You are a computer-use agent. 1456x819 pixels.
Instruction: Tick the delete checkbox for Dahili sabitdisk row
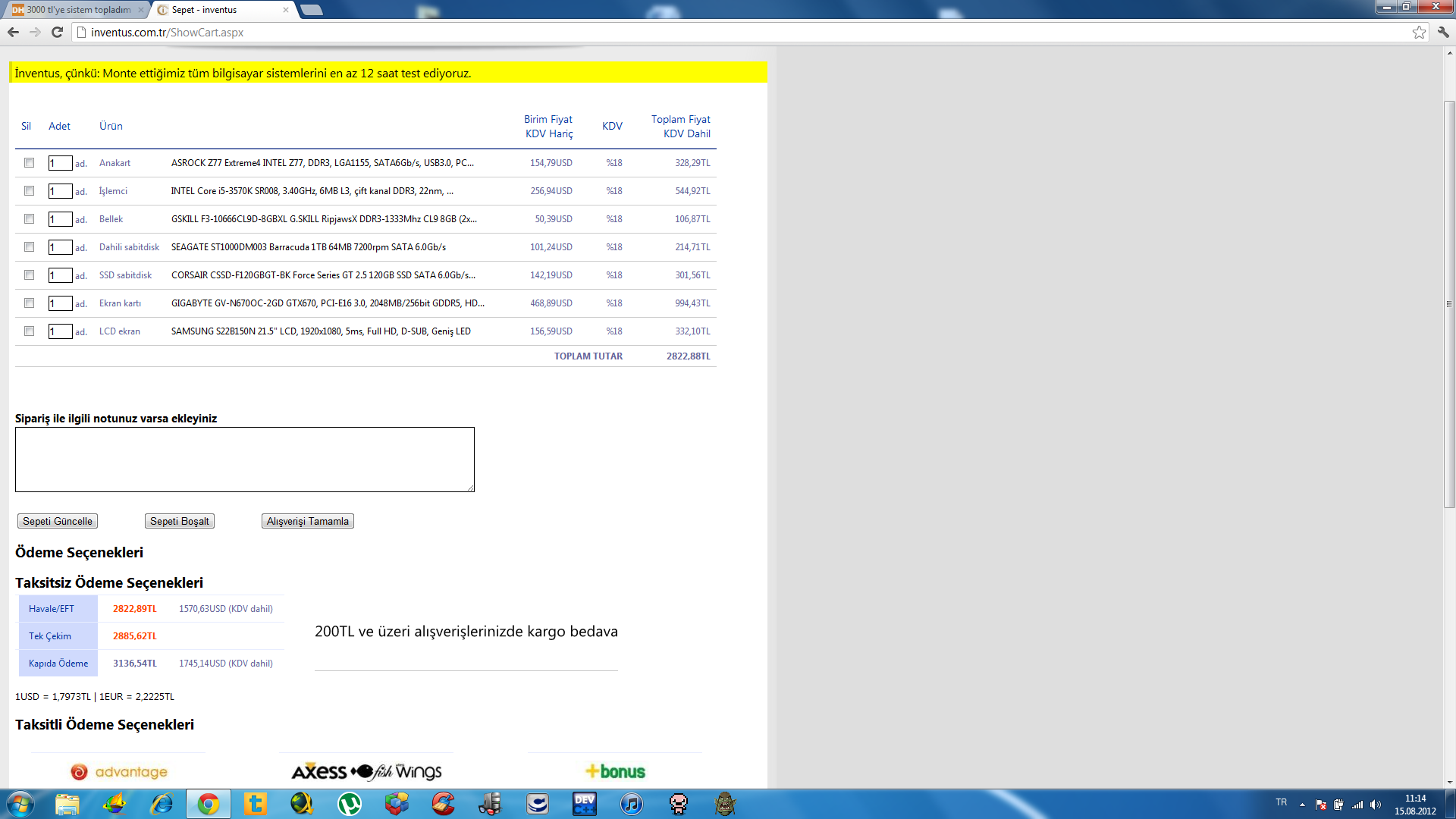[x=30, y=246]
